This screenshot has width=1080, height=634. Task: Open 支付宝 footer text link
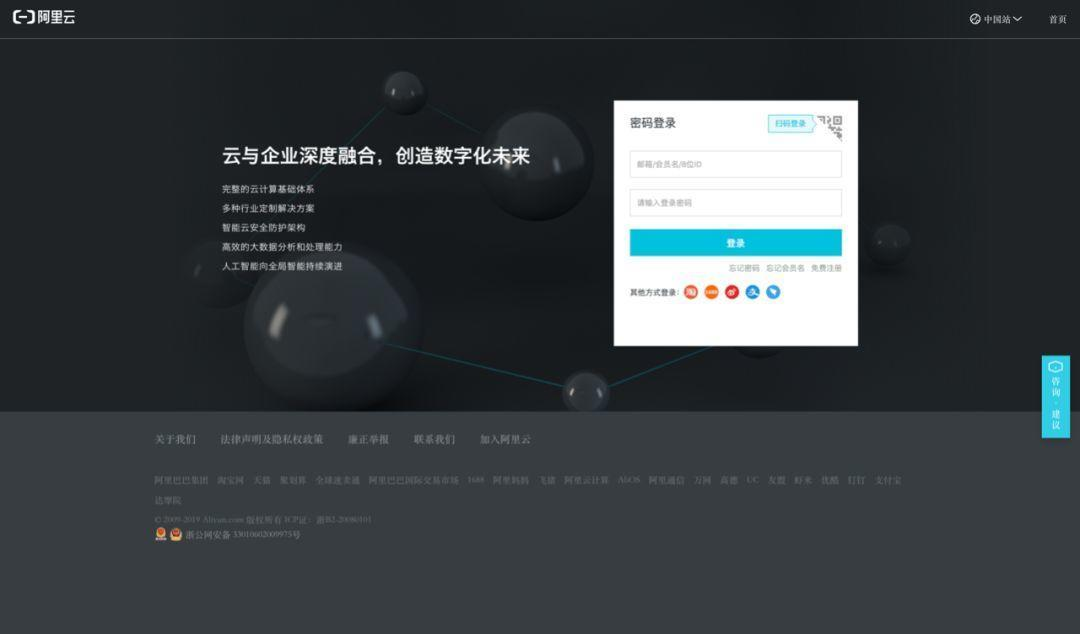tap(888, 480)
